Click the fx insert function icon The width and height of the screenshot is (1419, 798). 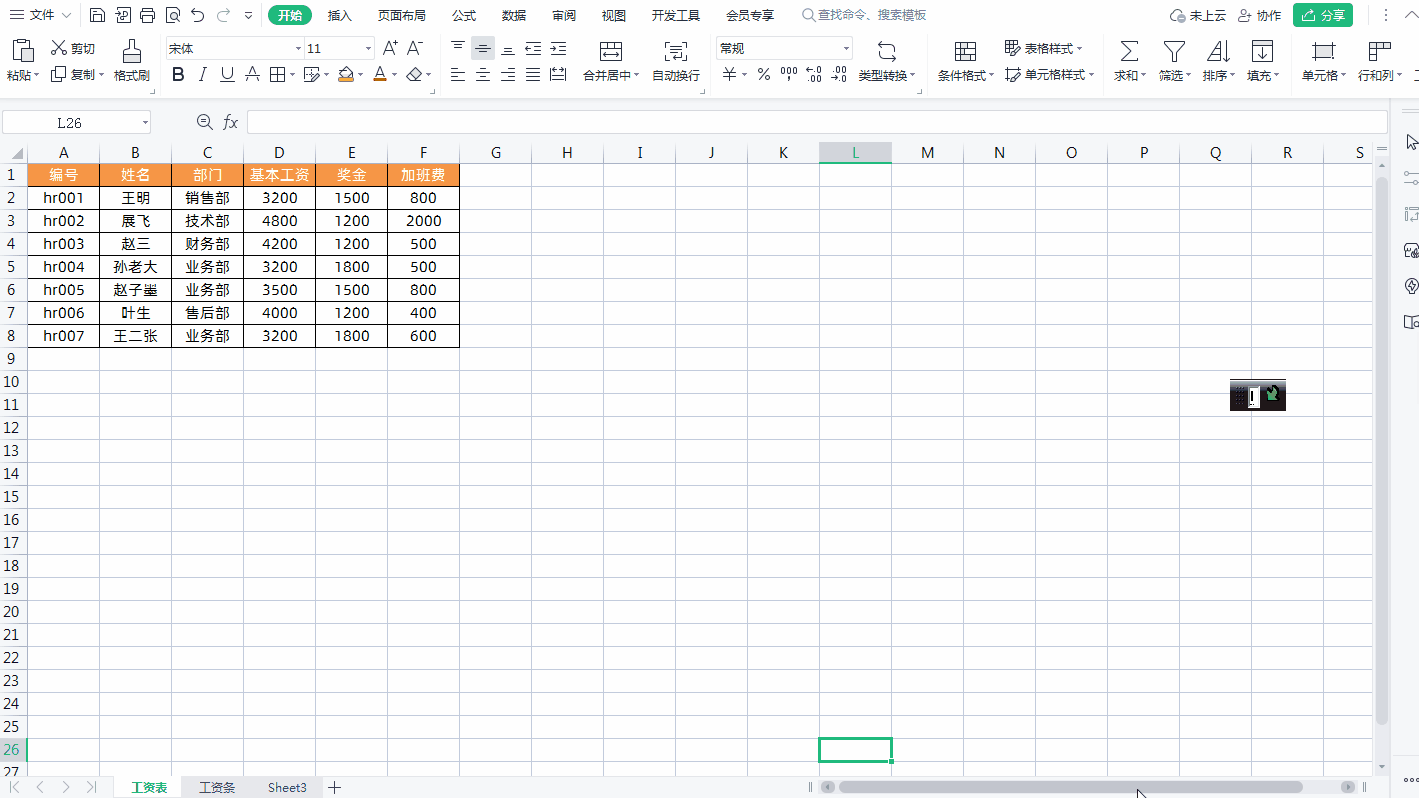coord(231,122)
